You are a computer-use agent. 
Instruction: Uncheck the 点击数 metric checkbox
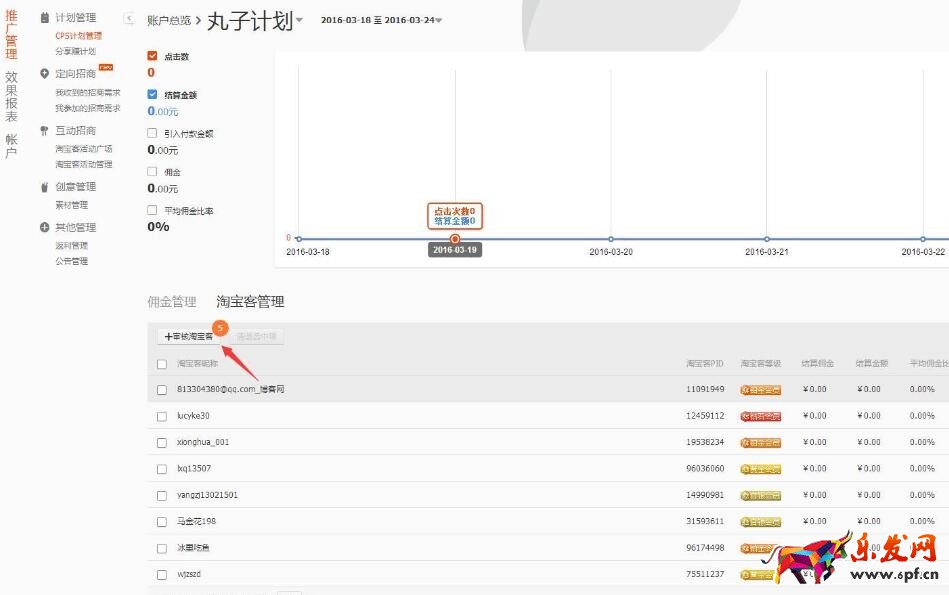tap(152, 57)
